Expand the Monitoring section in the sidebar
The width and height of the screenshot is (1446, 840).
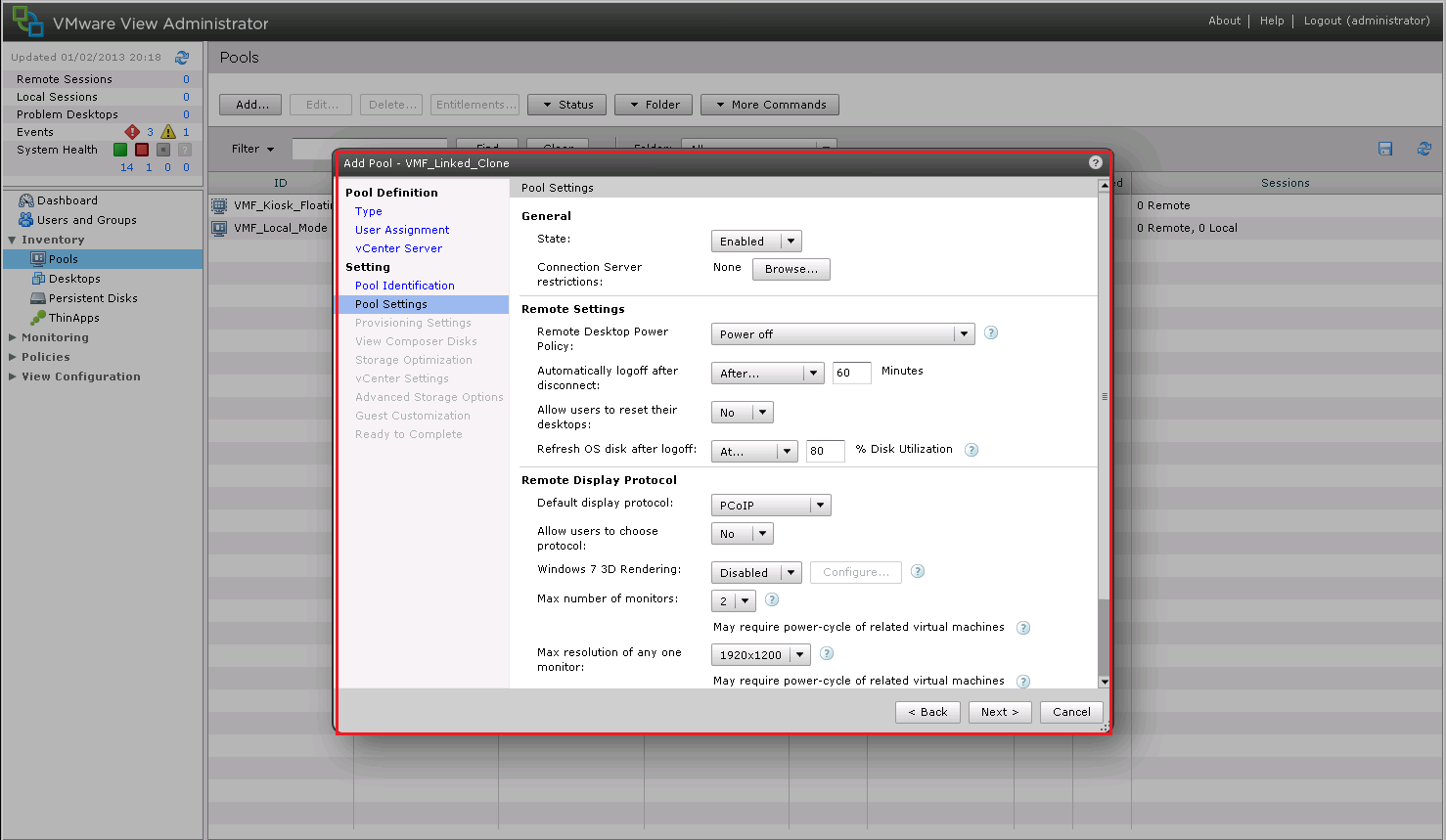[x=55, y=336]
